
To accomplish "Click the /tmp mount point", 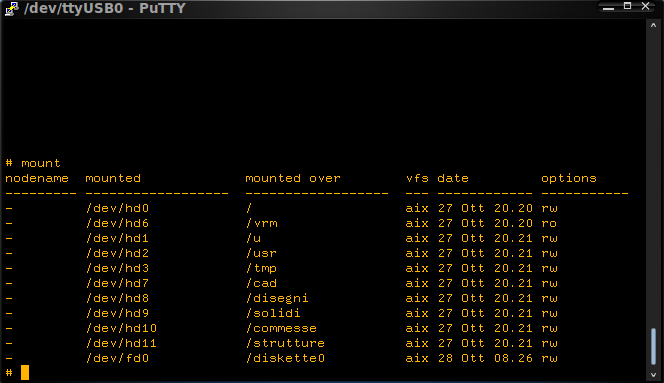I will click(x=261, y=269).
